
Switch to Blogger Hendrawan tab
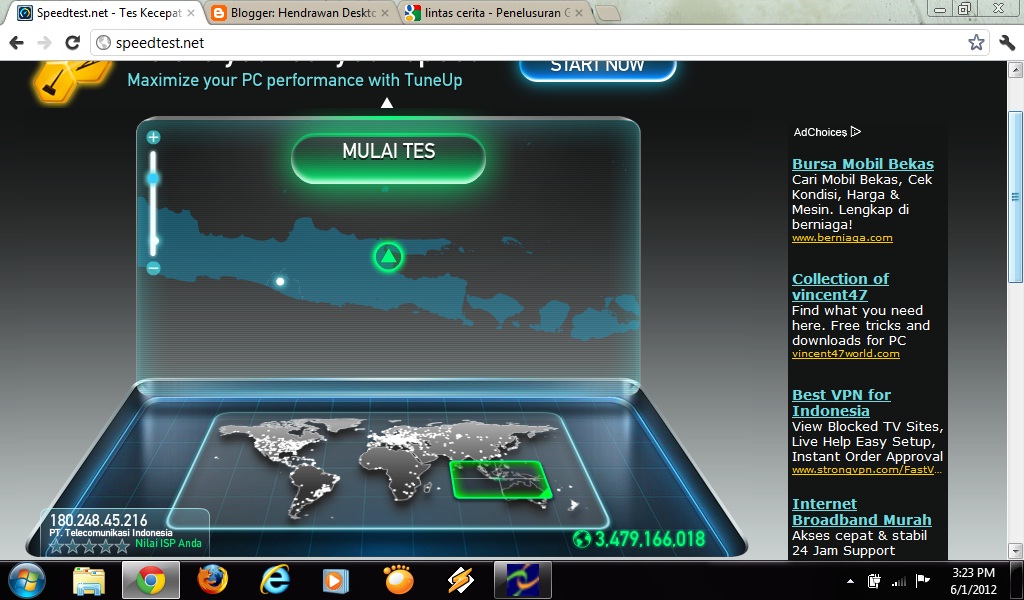(302, 12)
